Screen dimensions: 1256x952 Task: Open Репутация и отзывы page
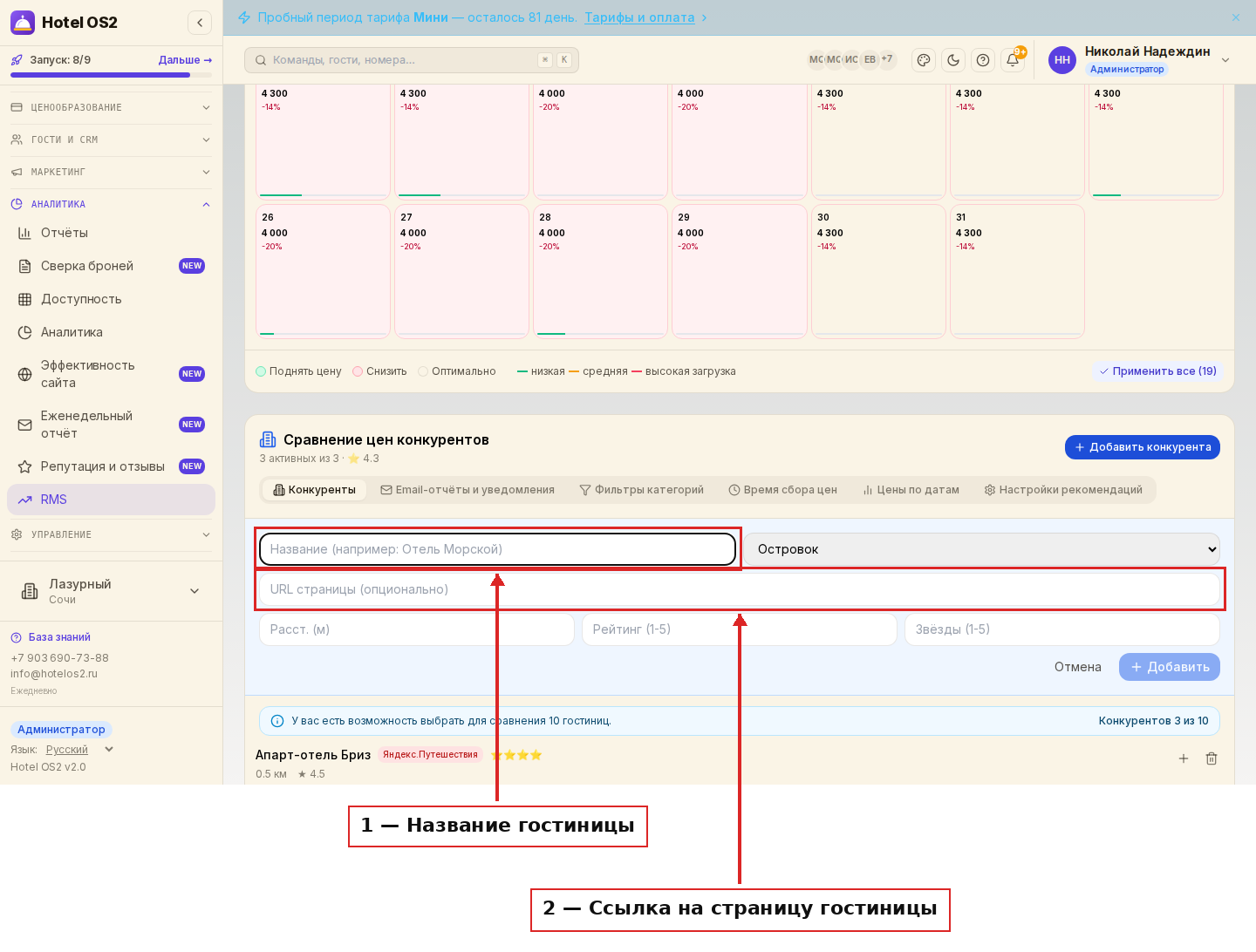click(111, 466)
